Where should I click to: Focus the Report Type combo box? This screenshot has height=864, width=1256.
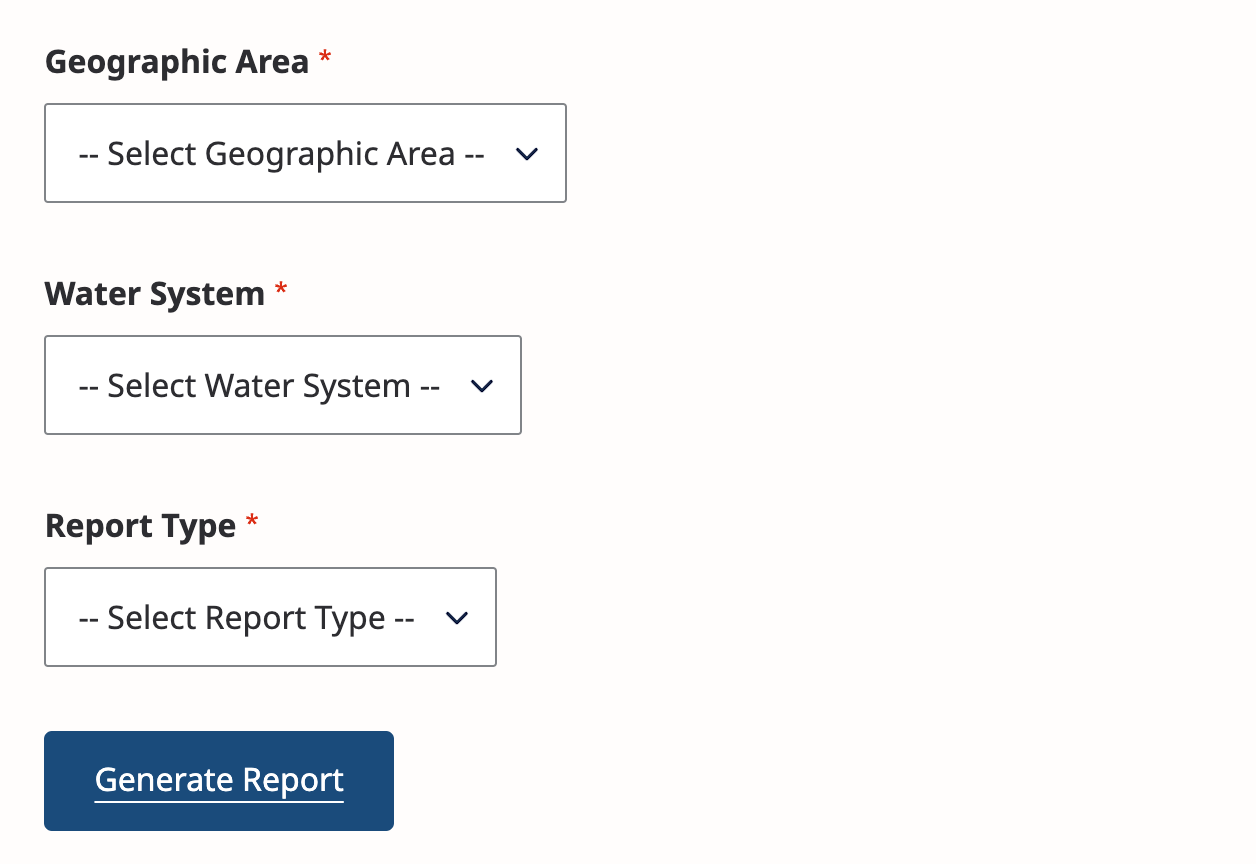[x=270, y=617]
